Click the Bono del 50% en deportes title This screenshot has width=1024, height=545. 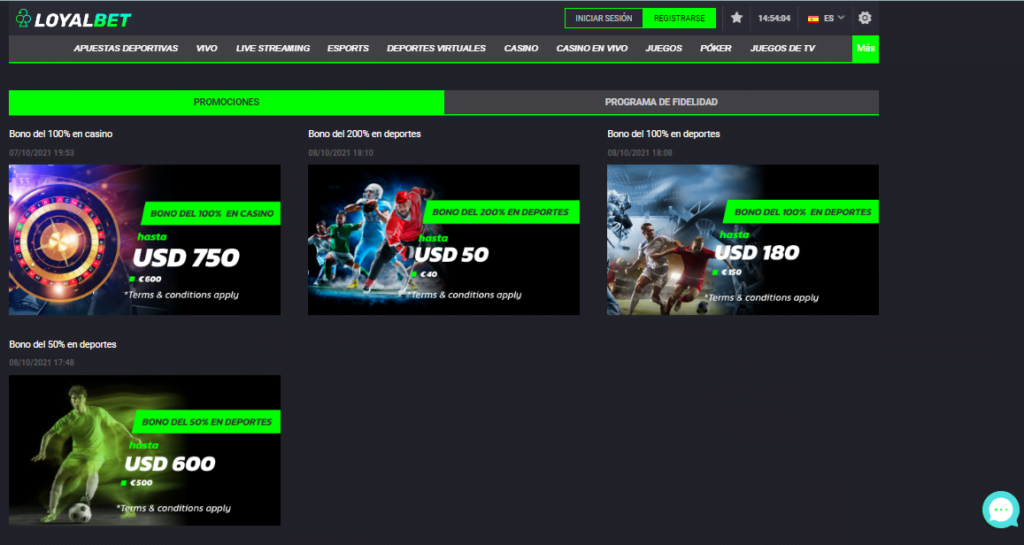point(63,344)
